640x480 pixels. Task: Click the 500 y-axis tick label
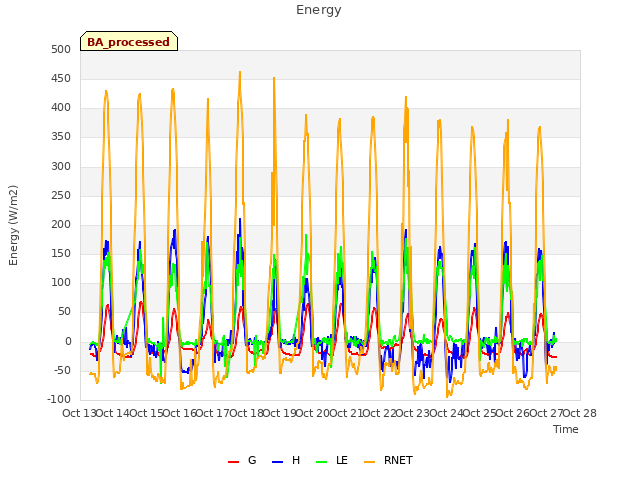pyautogui.click(x=61, y=49)
